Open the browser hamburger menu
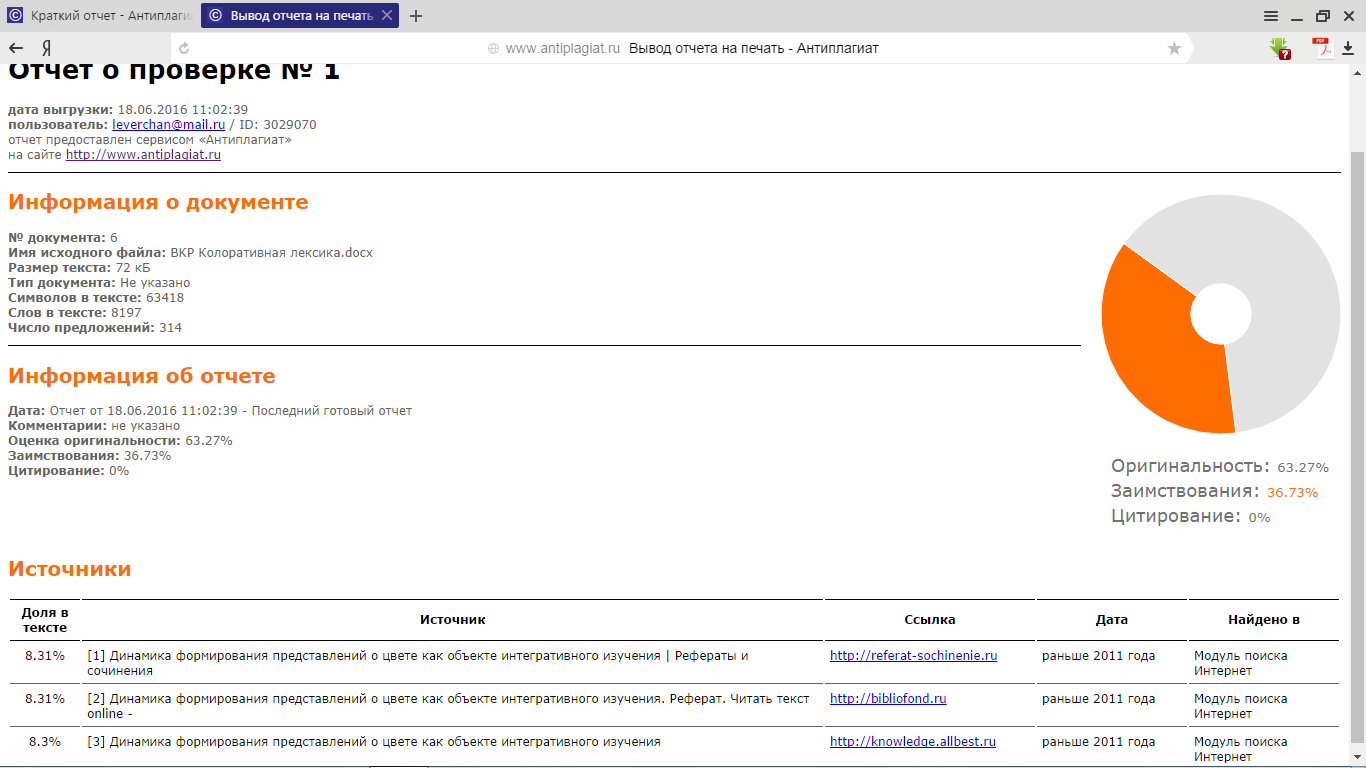 (1271, 16)
